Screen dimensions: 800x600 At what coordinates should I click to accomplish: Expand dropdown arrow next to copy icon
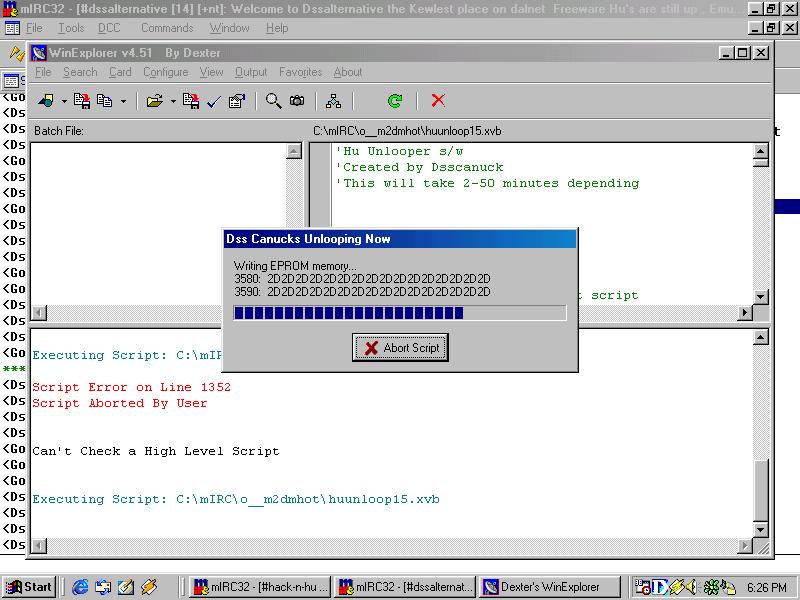click(123, 101)
